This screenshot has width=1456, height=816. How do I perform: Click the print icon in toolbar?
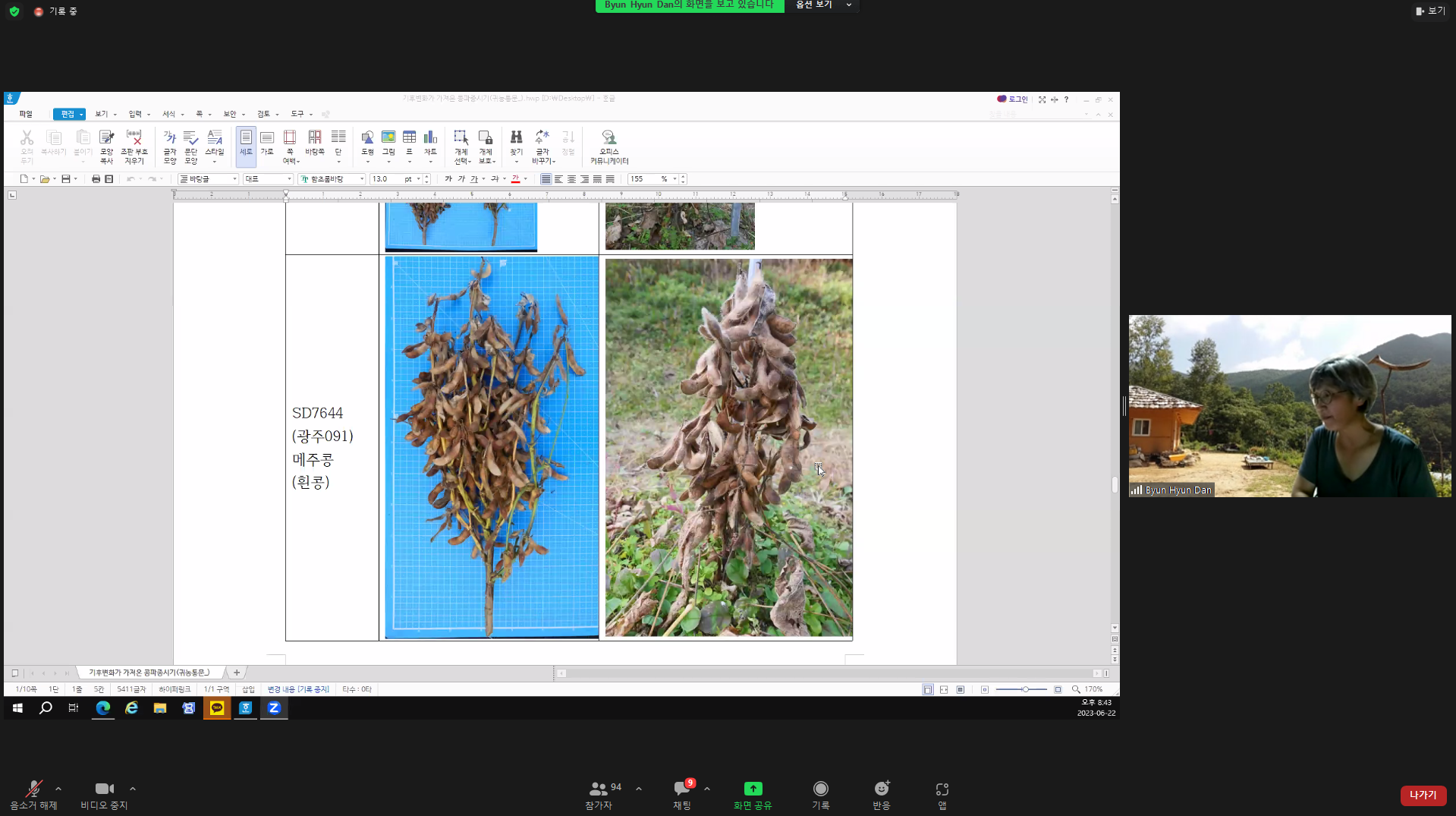pyautogui.click(x=96, y=179)
